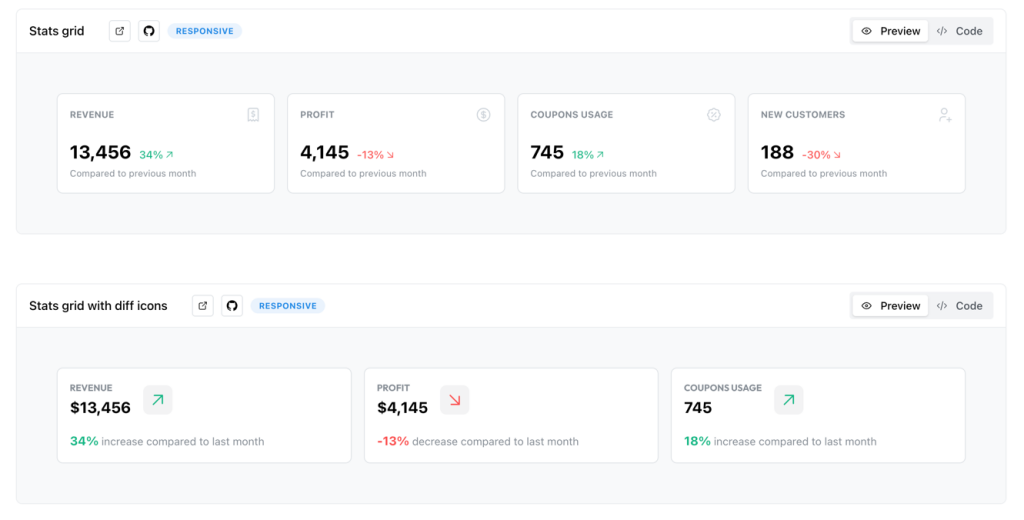Switch Stats grid to Code view

click(959, 31)
